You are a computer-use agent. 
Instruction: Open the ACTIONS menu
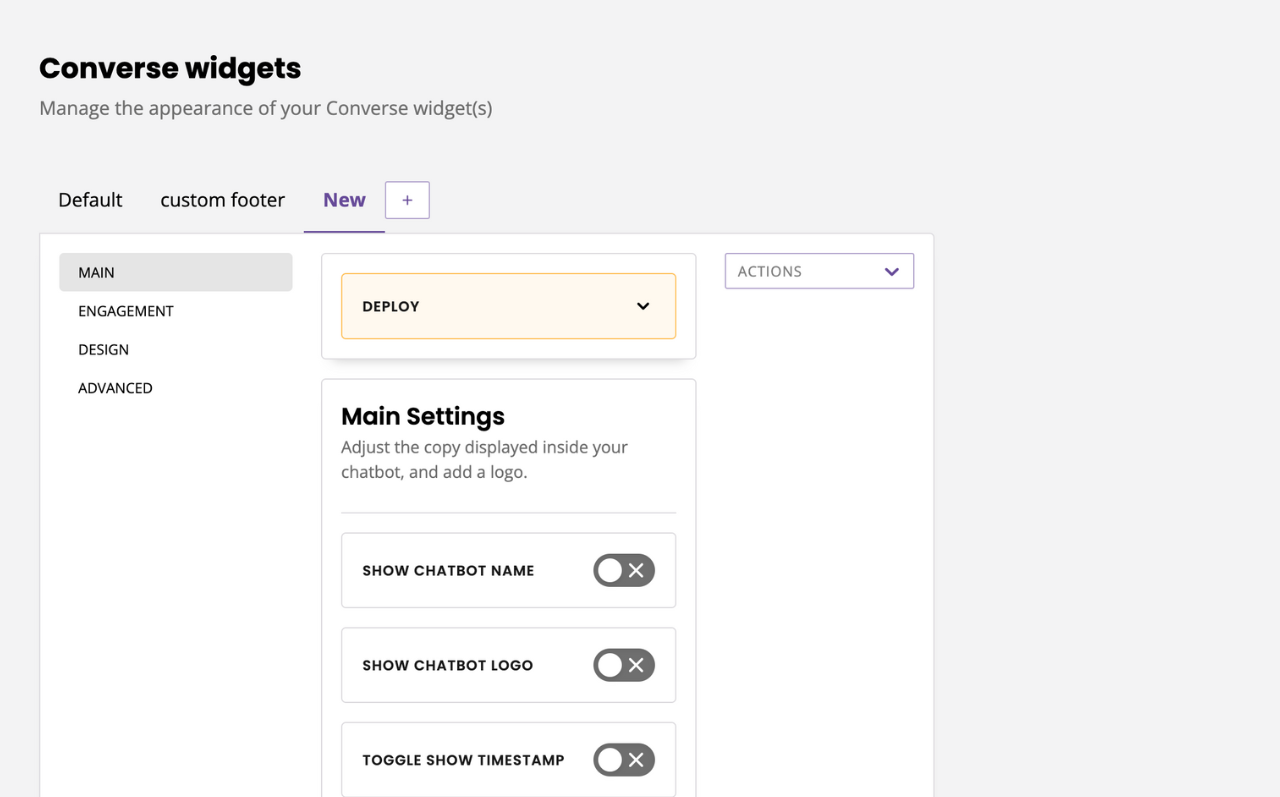tap(819, 270)
